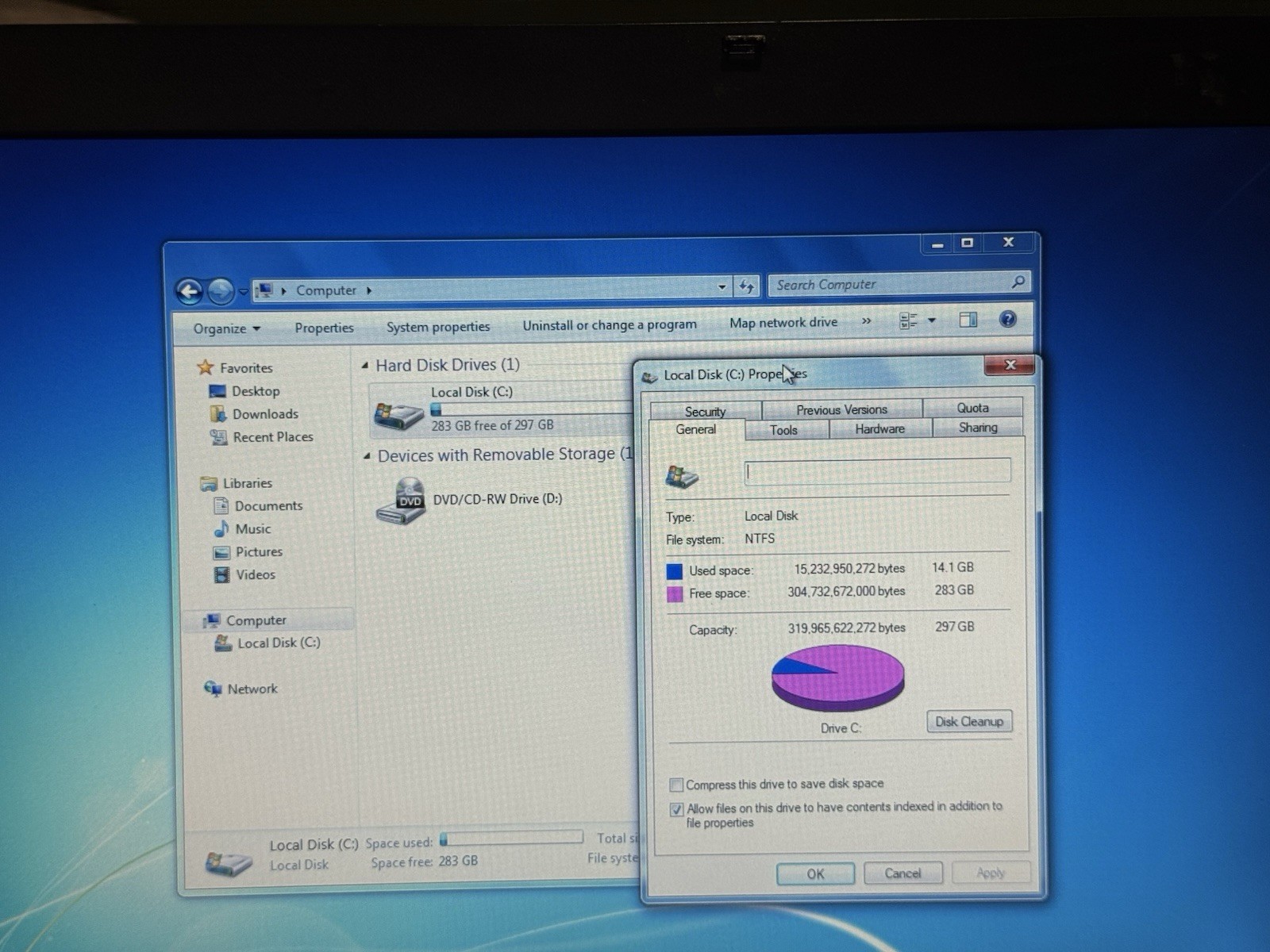Viewport: 1270px width, 952px height.
Task: Click the drive label text field
Action: (x=877, y=471)
